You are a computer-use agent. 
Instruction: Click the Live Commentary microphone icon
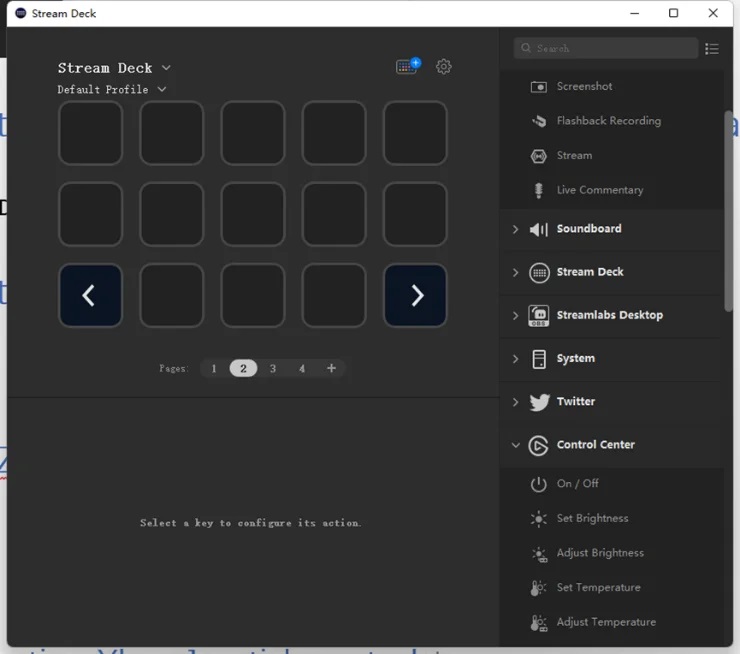click(x=538, y=190)
